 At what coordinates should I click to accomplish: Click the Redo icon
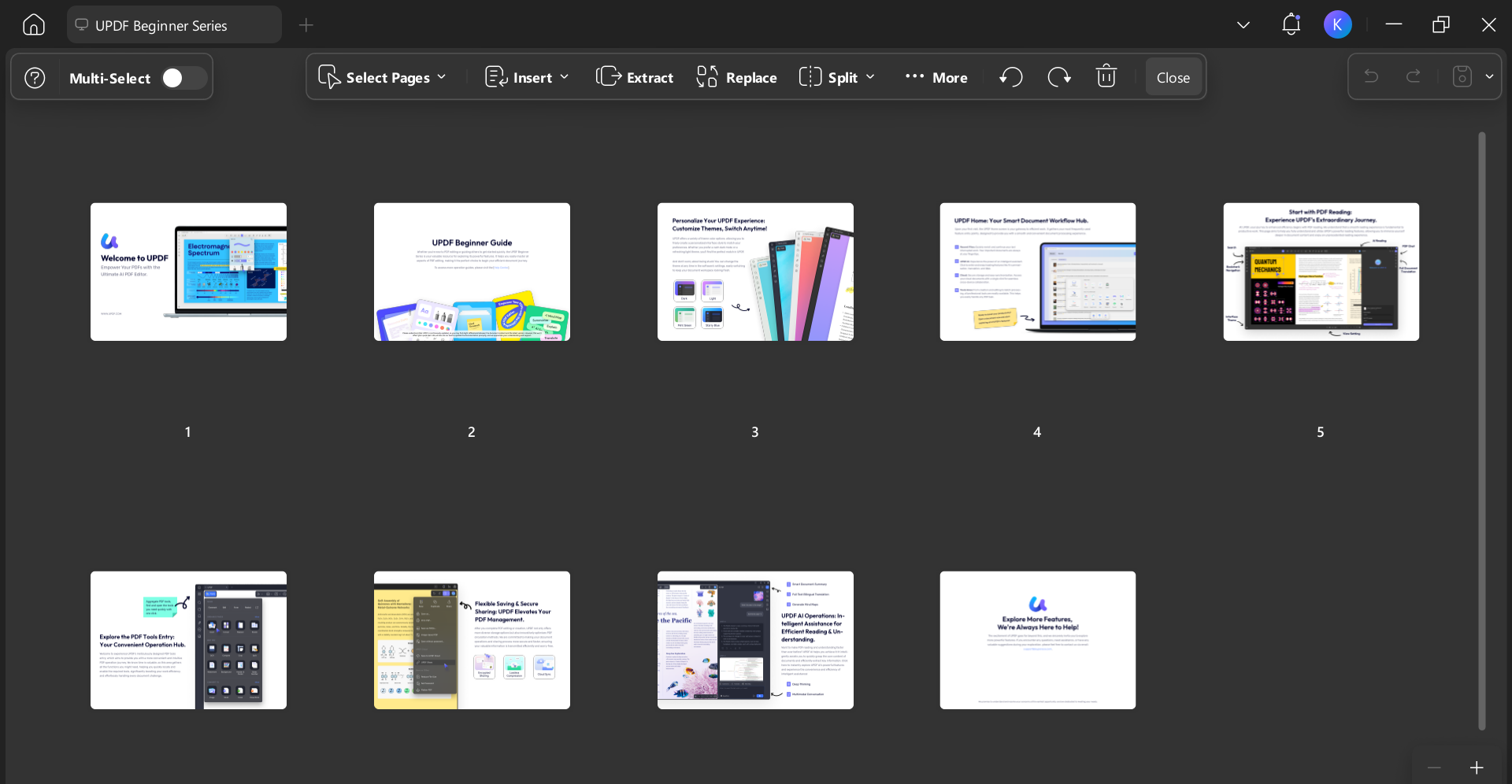[1414, 76]
